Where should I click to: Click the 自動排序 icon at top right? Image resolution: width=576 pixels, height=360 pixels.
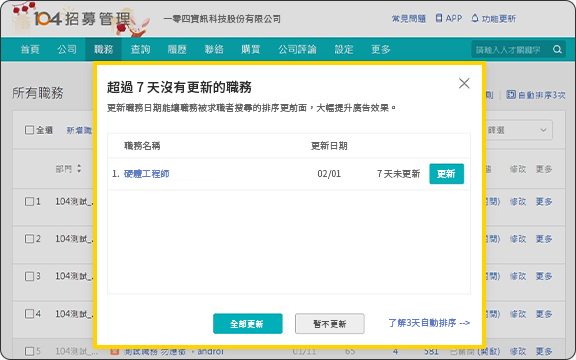(511, 95)
